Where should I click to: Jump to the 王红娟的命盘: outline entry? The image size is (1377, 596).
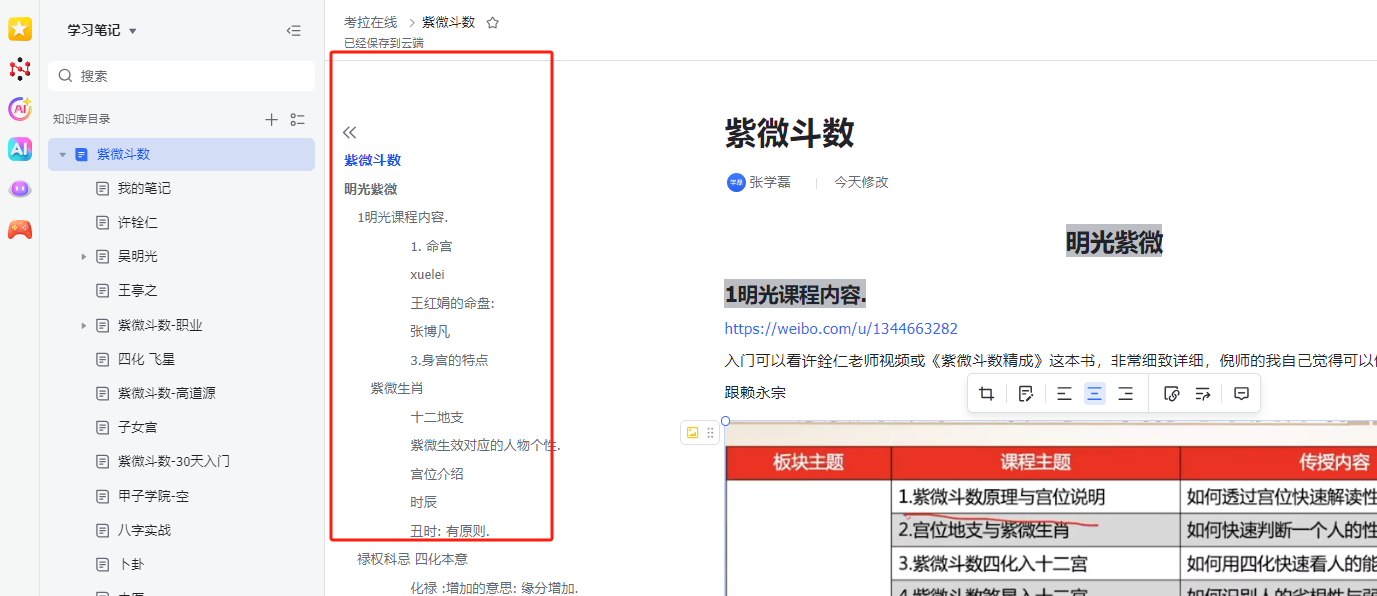tap(452, 303)
